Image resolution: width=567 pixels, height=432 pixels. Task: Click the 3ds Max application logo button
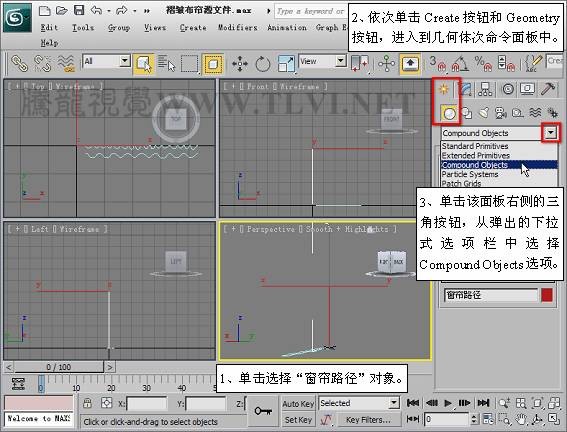pos(17,17)
